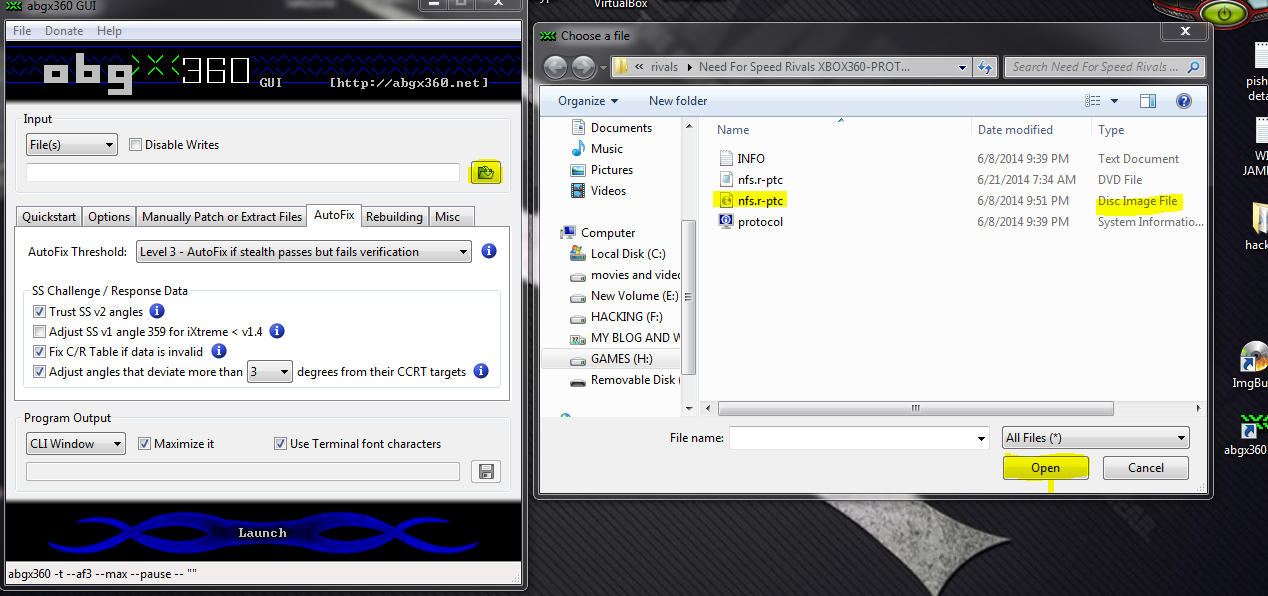Select the protocol system information file

(750, 222)
